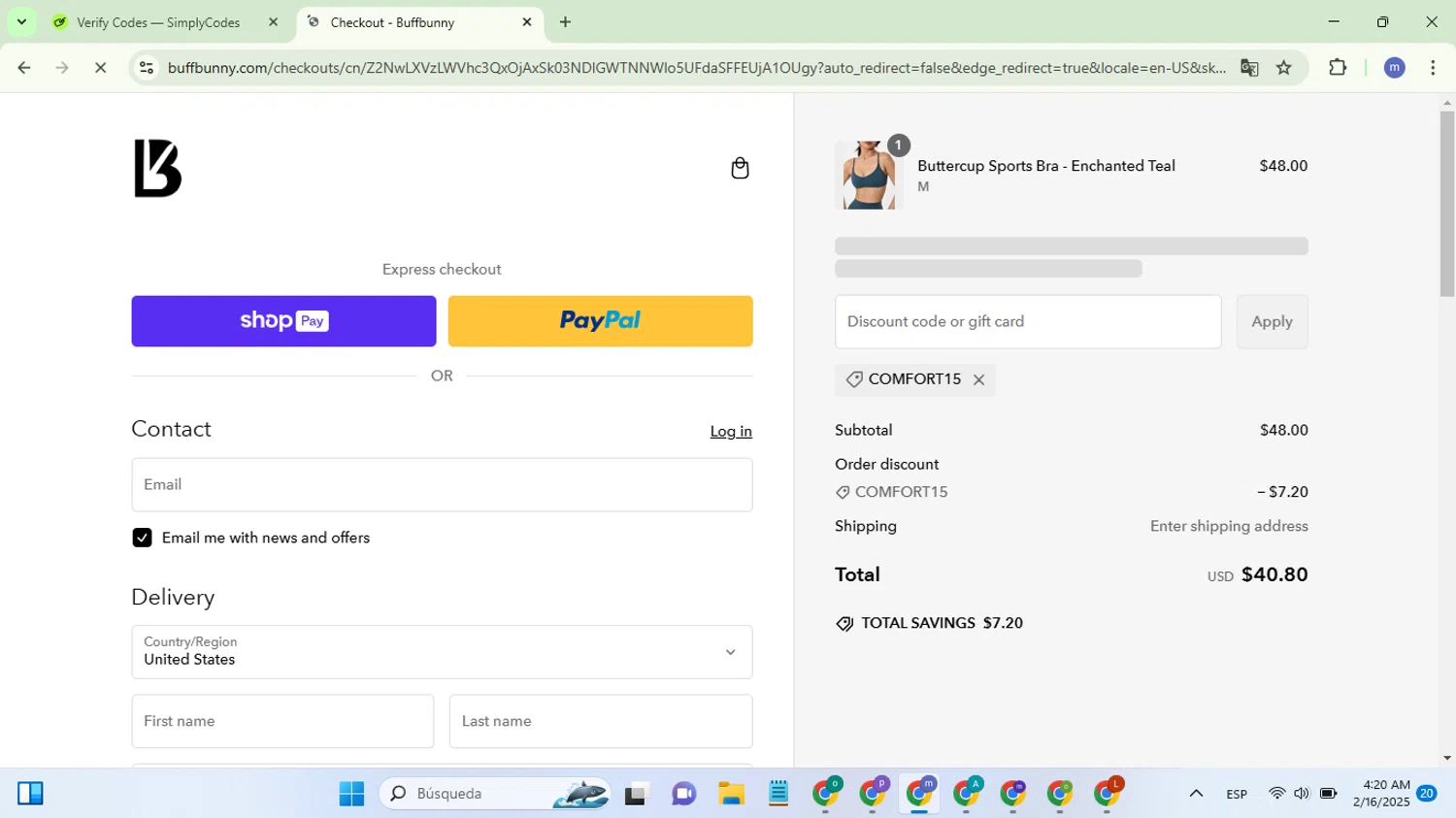Go back to the previous page

pos(24,68)
